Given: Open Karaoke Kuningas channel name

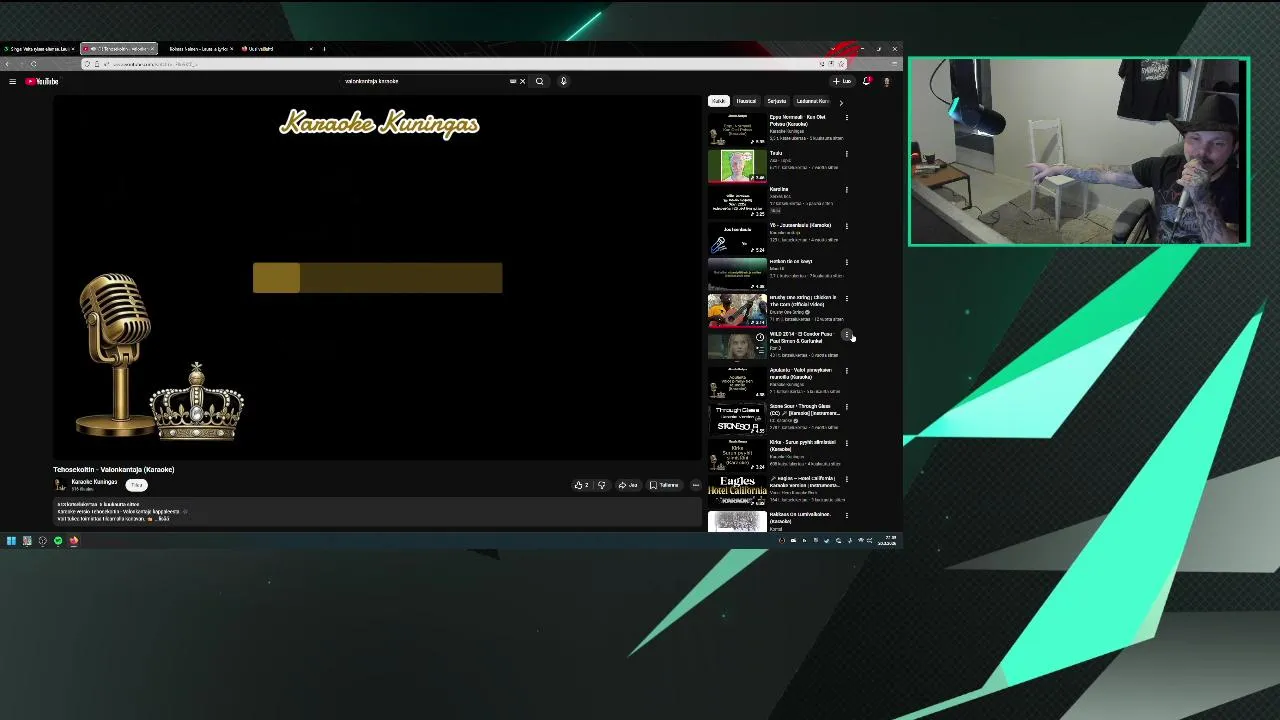Looking at the screenshot, I should coord(94,482).
